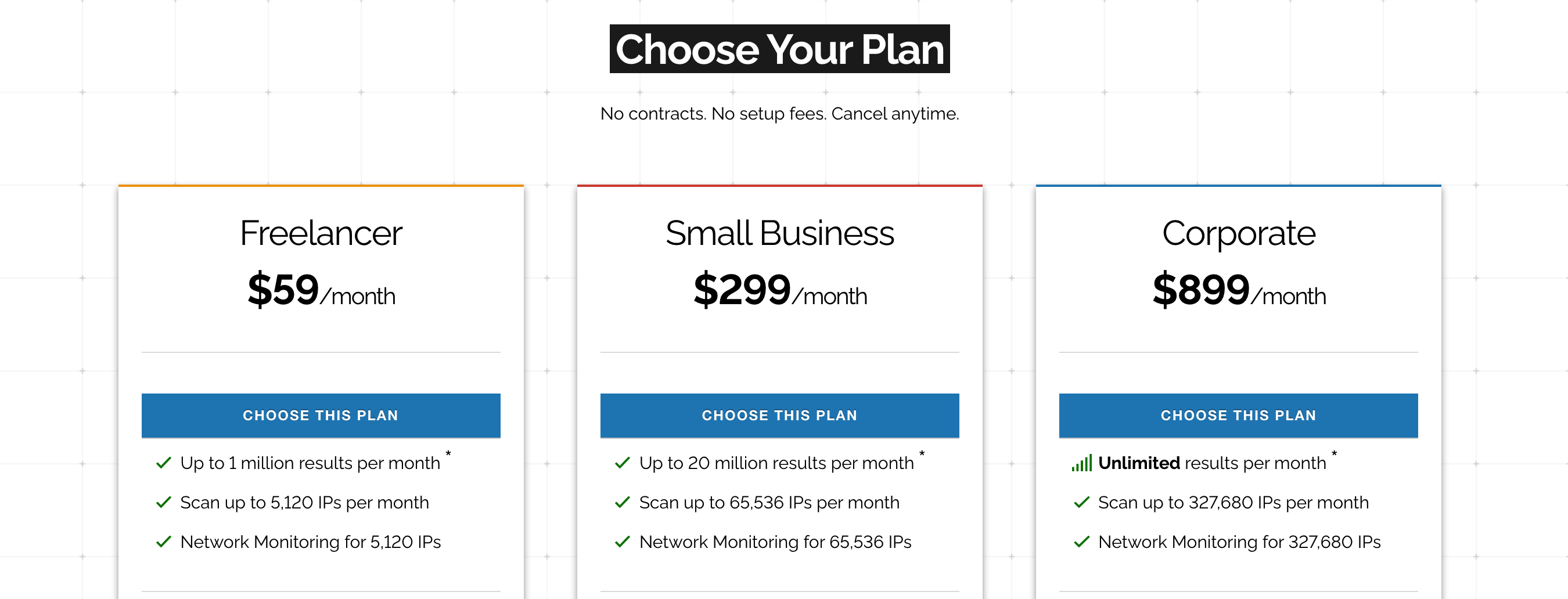Screen dimensions: 1568x599
Task: Click checkmark beside Network Monitoring for 65,536 IPs
Action: (x=622, y=542)
